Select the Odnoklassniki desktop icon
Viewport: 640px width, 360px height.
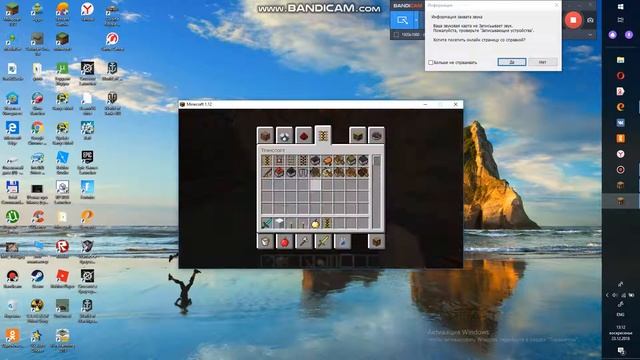point(12,338)
